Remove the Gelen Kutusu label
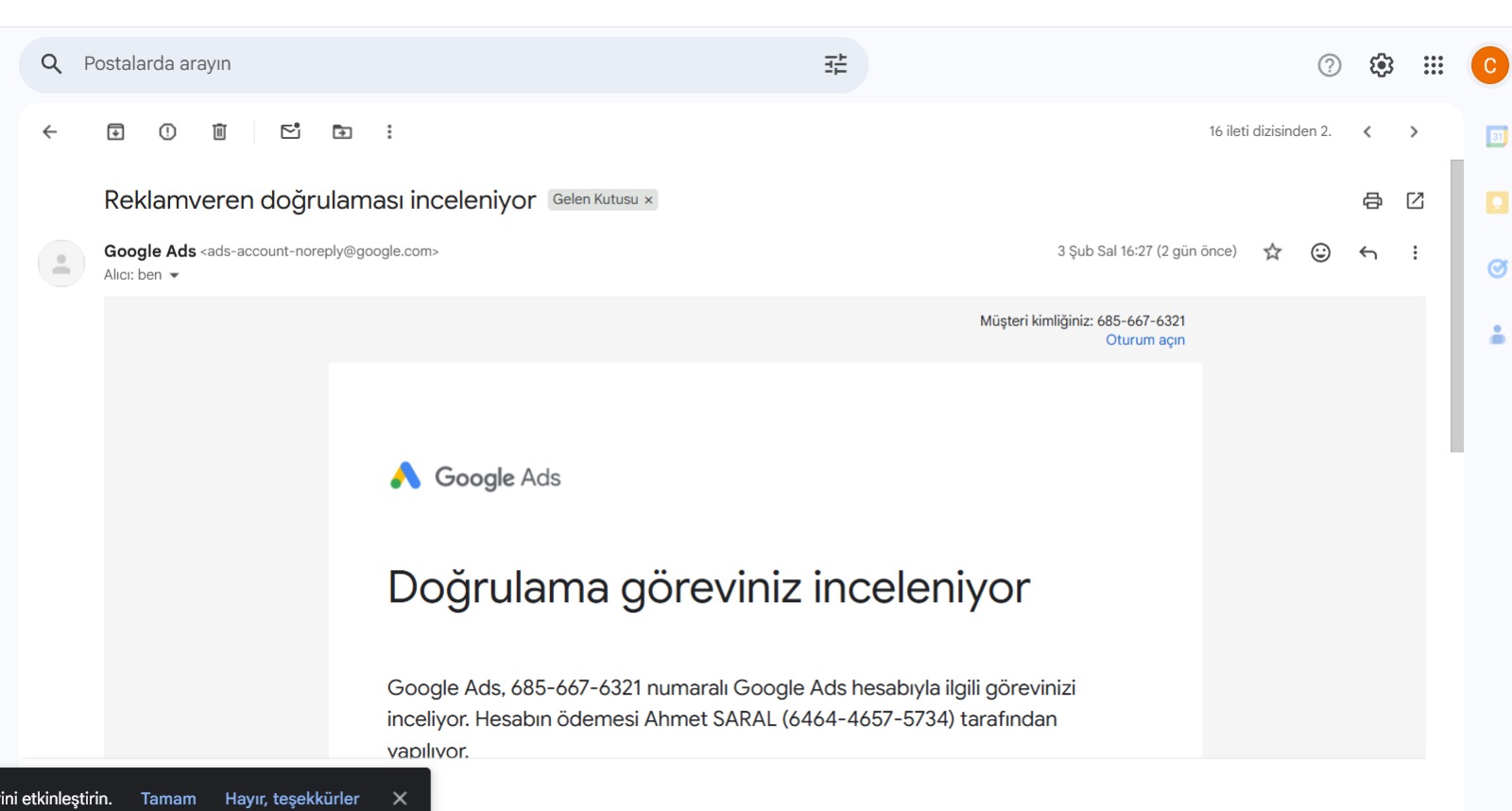The height and width of the screenshot is (811, 1512). coord(648,200)
